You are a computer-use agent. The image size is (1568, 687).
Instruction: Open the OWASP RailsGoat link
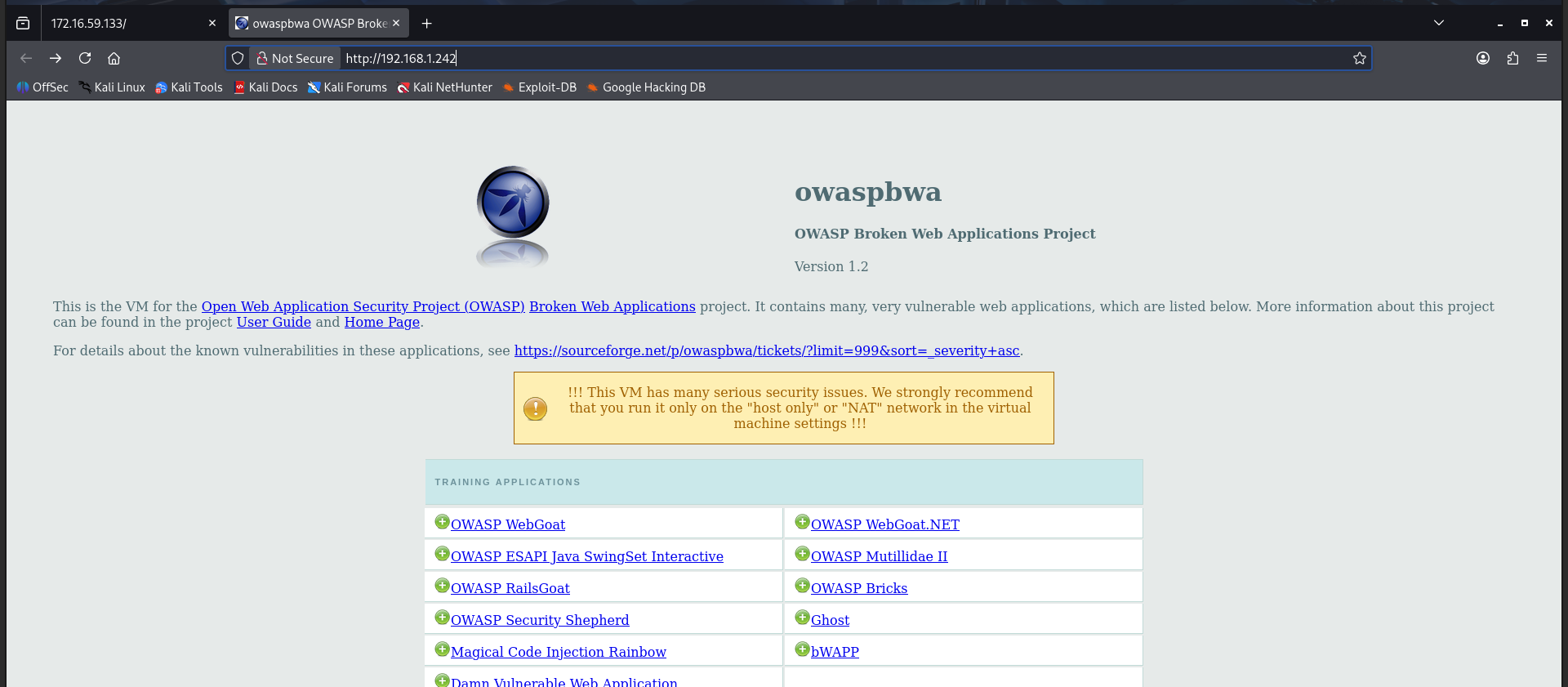coord(510,588)
